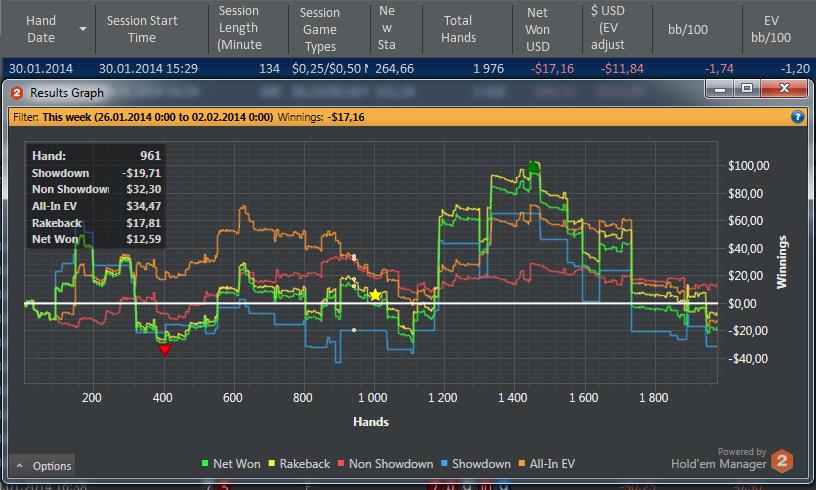Open the help icon in the filter bar
The image size is (816, 490).
pos(797,117)
